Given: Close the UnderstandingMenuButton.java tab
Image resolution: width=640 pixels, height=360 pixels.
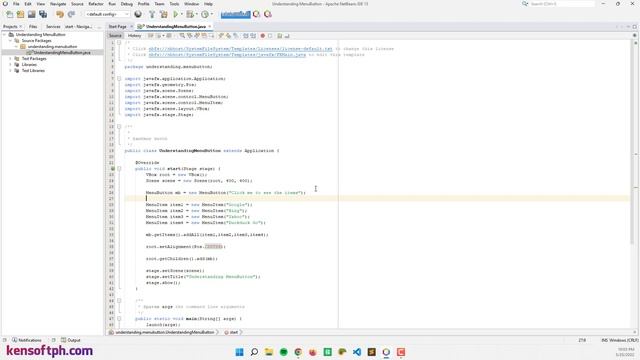Looking at the screenshot, I should click(210, 27).
